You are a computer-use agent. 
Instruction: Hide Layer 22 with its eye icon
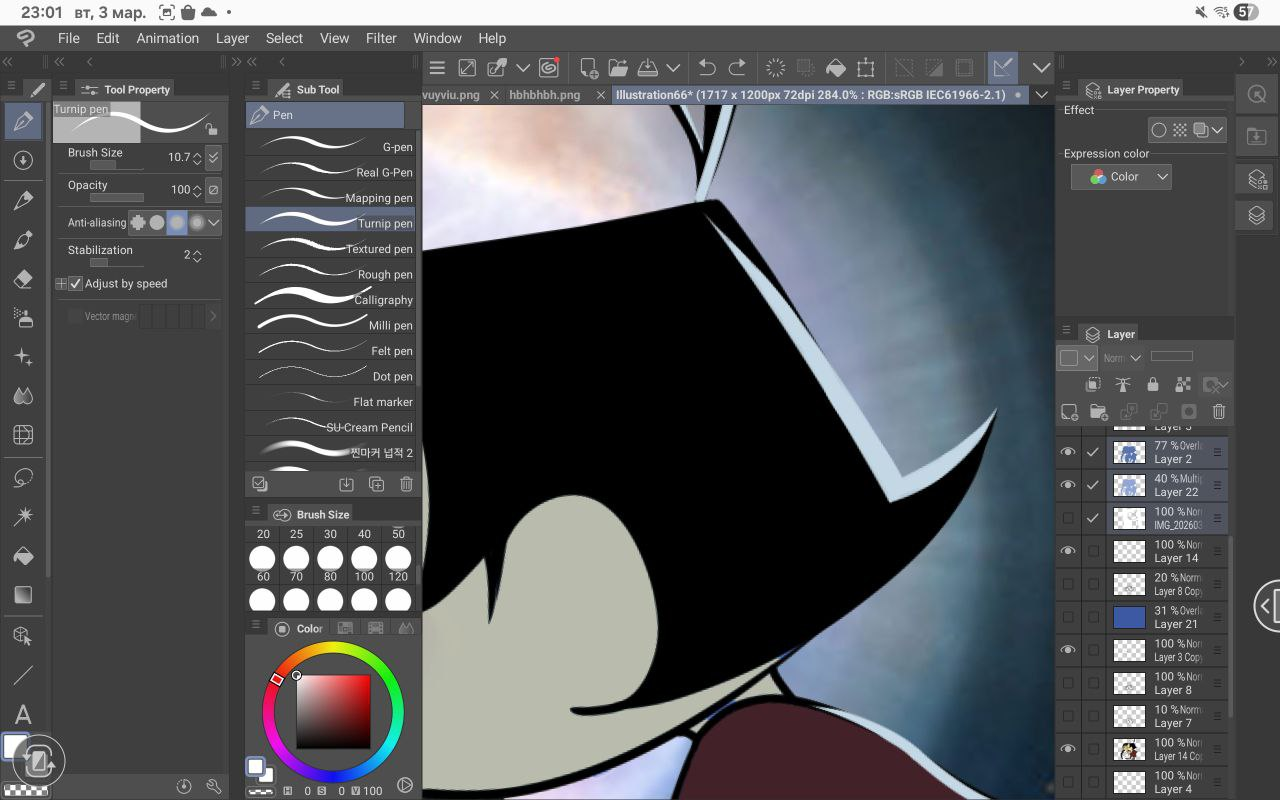coord(1068,485)
